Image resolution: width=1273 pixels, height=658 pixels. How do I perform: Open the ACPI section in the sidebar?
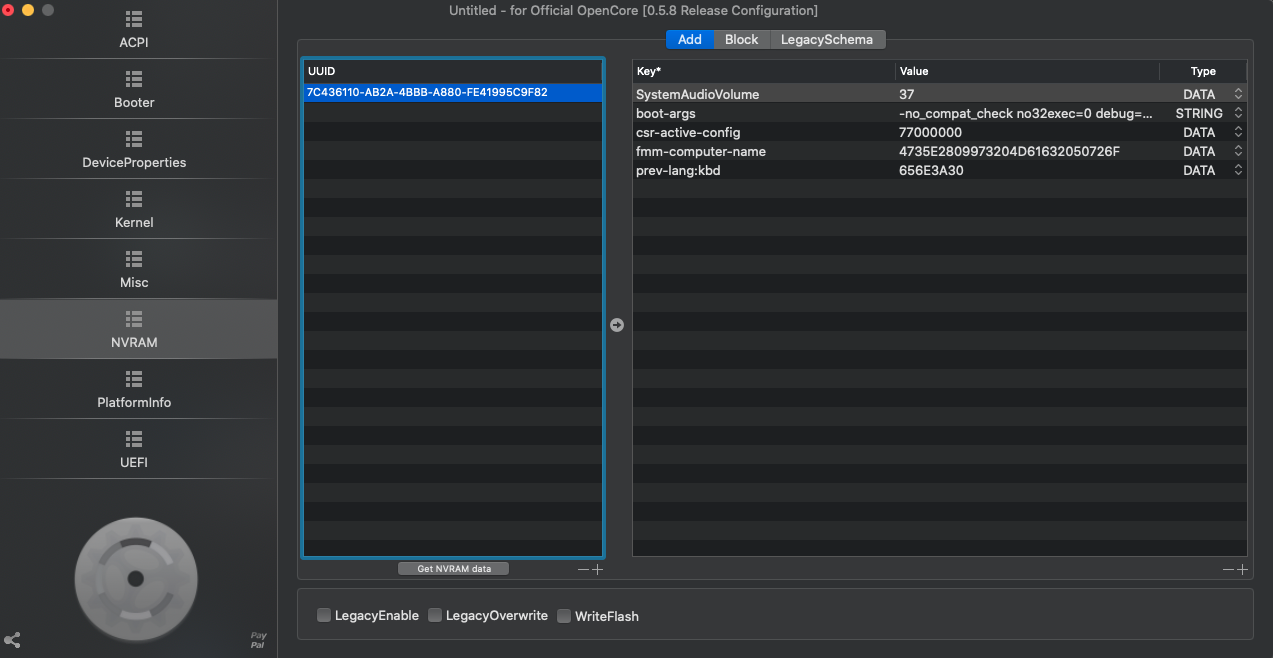coord(134,30)
